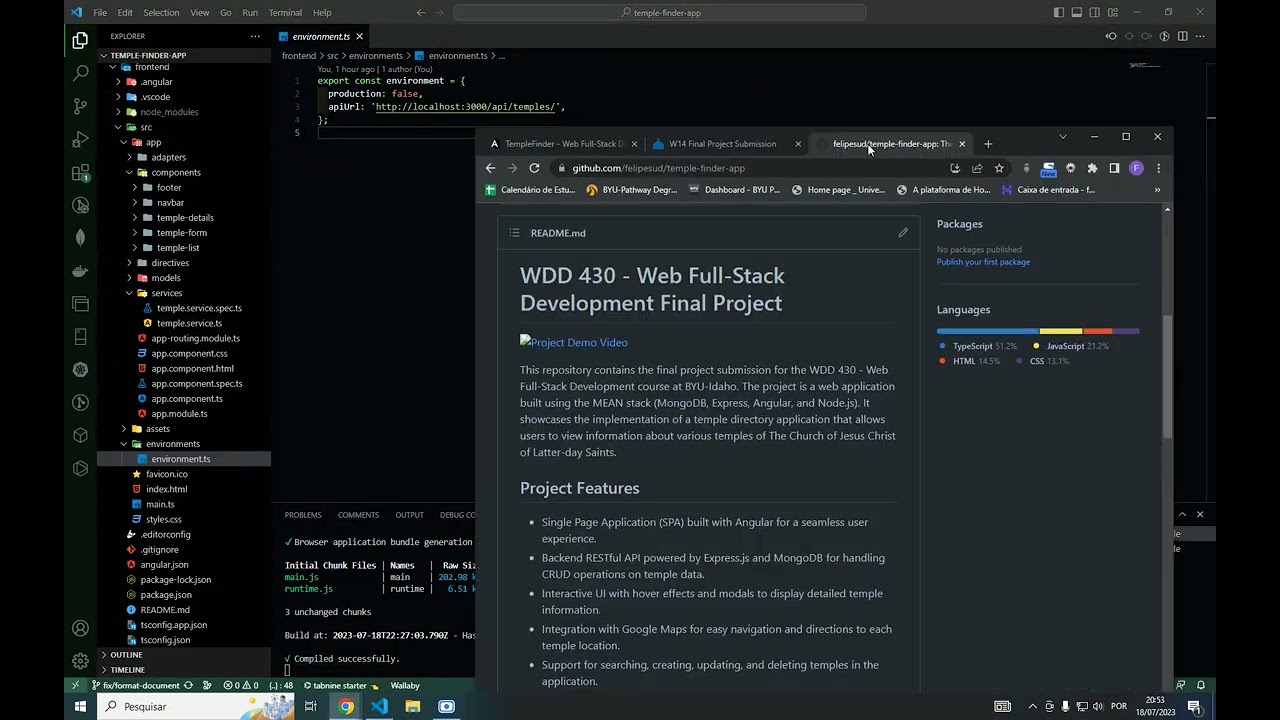Open Accounts icon in VS Code activity bar
This screenshot has width=1280, height=720.
[x=80, y=628]
